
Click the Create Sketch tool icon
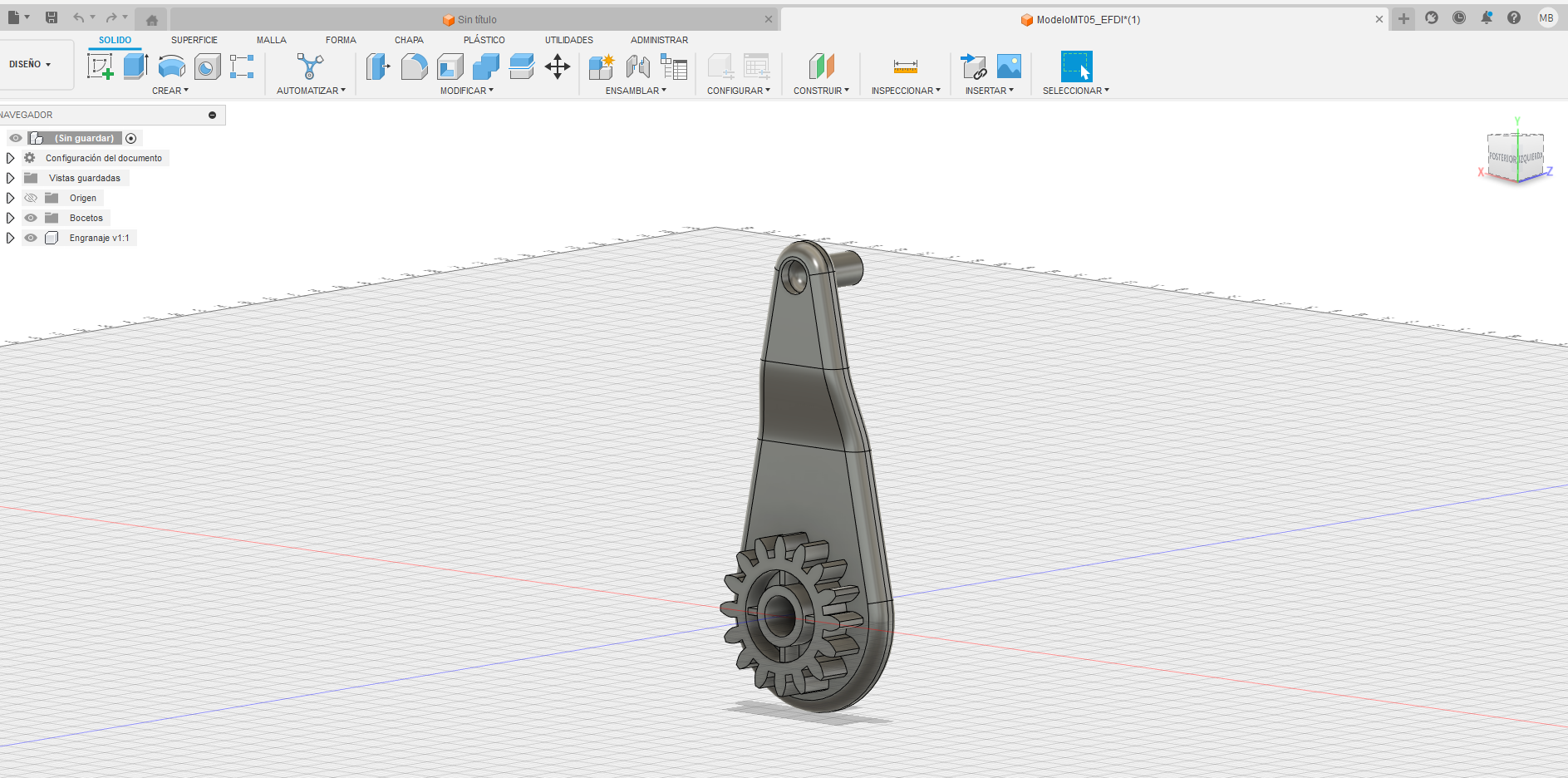point(100,66)
